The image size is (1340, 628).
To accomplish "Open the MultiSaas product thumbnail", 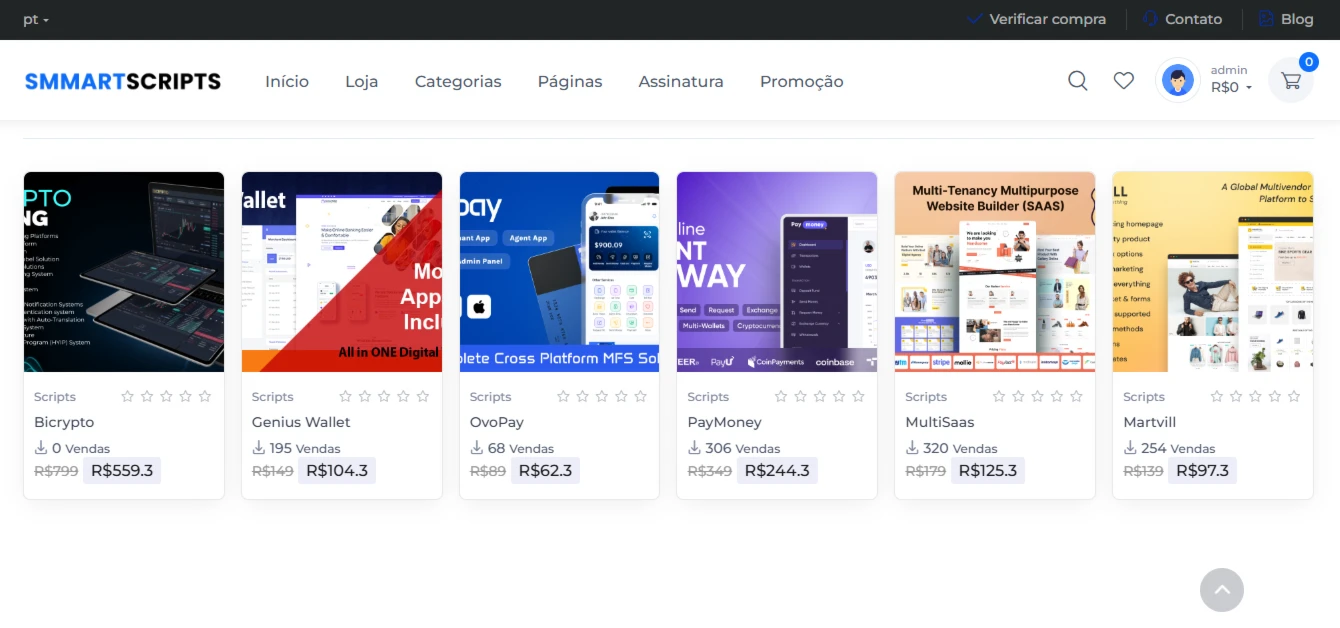I will [x=995, y=272].
